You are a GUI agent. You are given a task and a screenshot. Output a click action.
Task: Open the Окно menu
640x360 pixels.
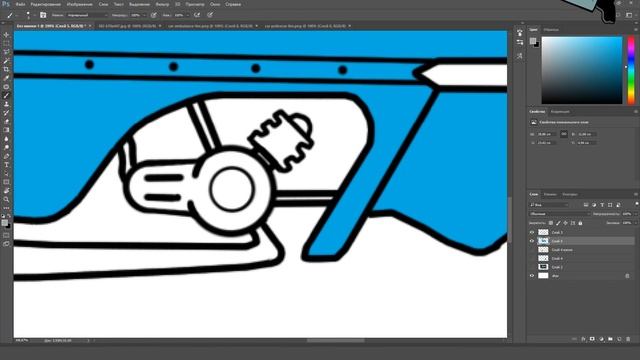(215, 4)
